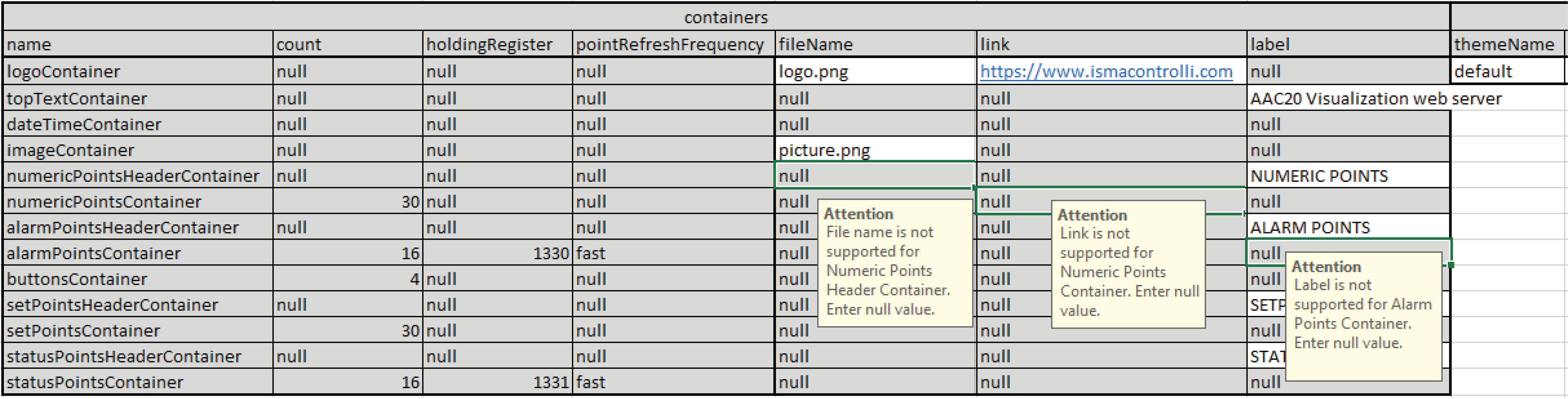This screenshot has width=1568, height=399.
Task: Click the fileName column header cell
Action: coord(874,44)
